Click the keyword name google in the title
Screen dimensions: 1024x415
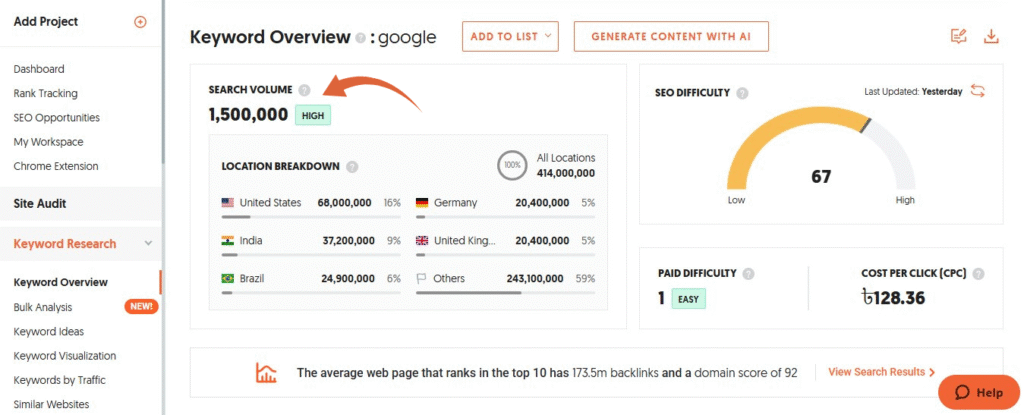407,37
